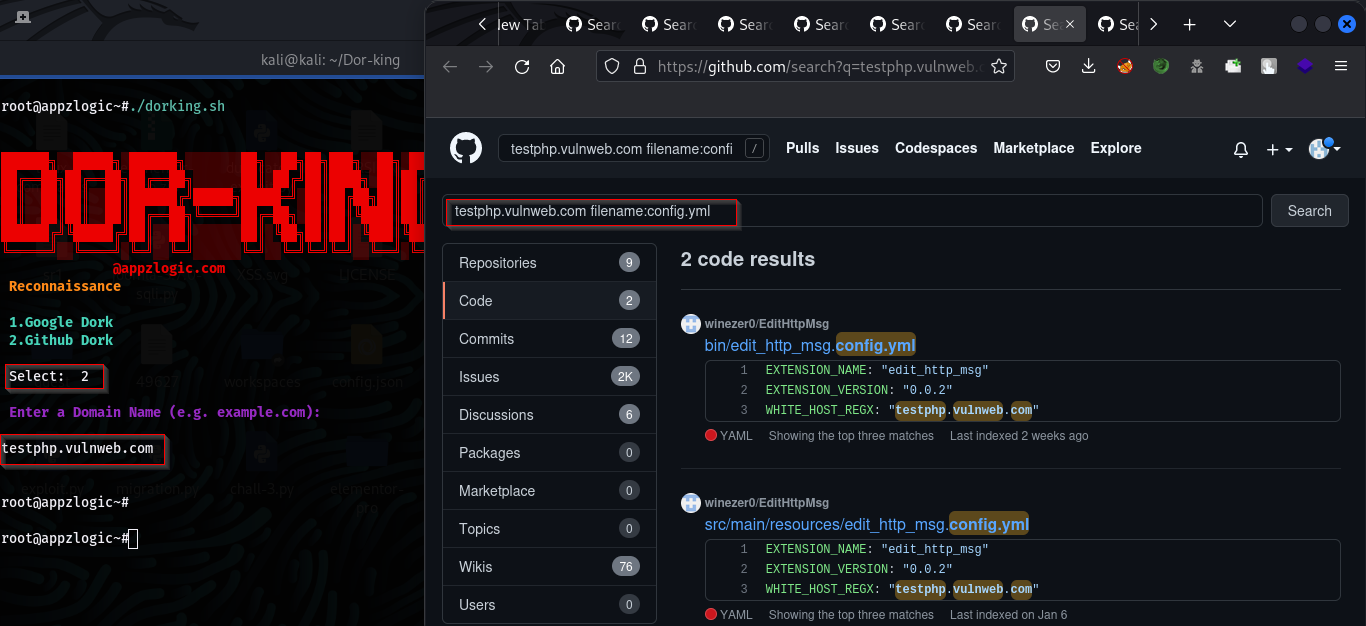Viewport: 1366px width, 626px height.
Task: Click '1.Google Dork' in terminal
Action: [61, 322]
